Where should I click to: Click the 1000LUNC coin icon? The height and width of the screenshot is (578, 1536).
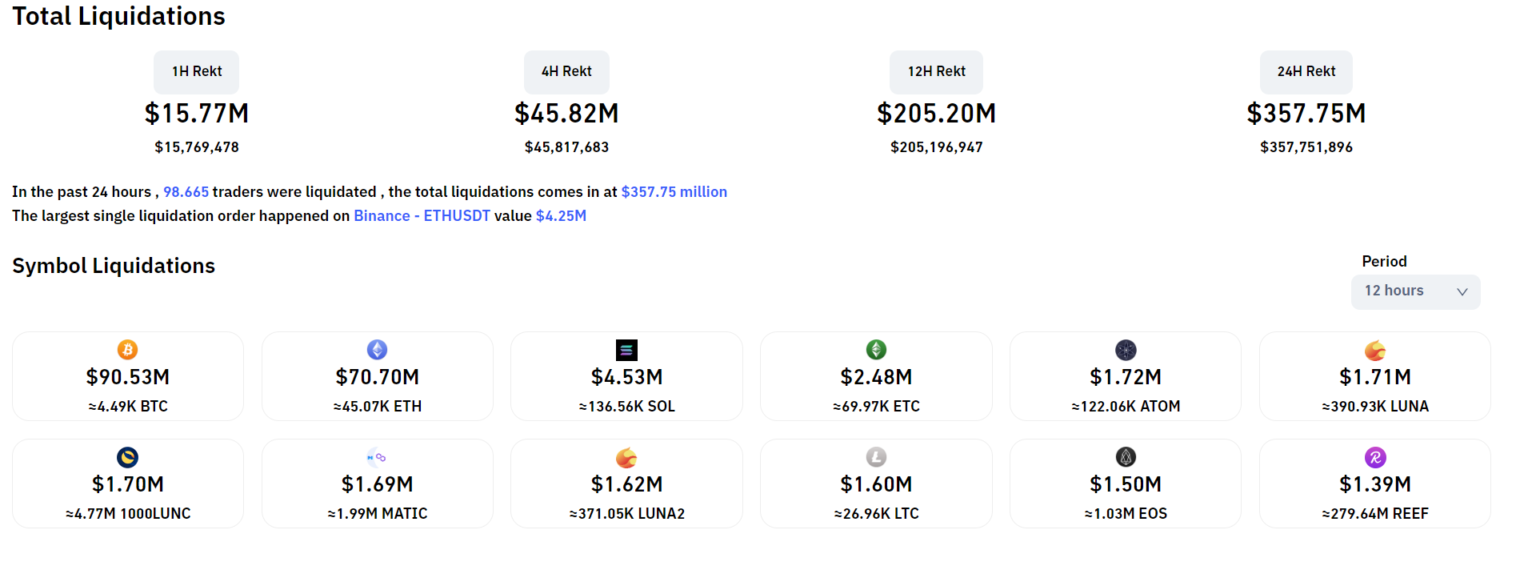pos(127,458)
